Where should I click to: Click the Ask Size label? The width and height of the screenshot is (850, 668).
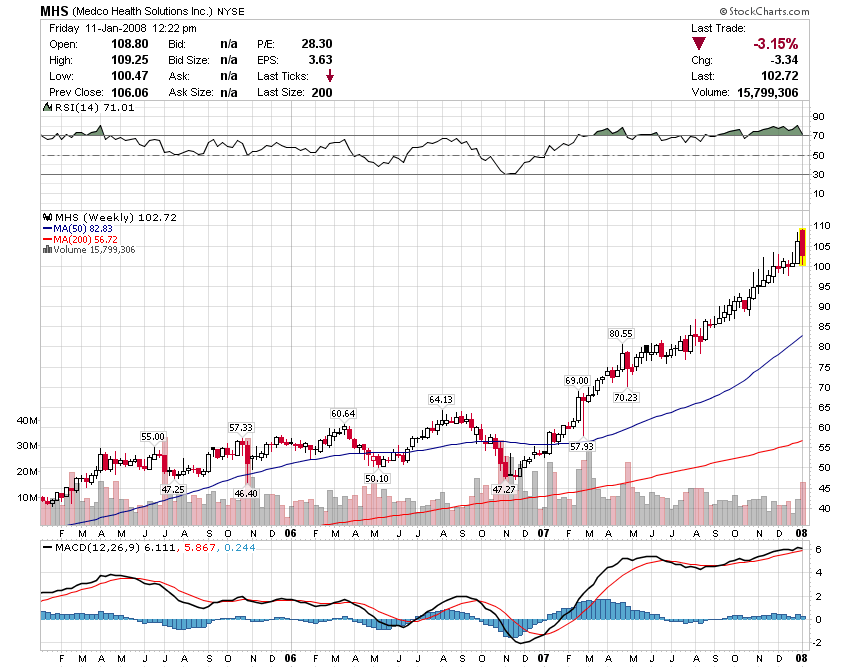click(x=191, y=92)
